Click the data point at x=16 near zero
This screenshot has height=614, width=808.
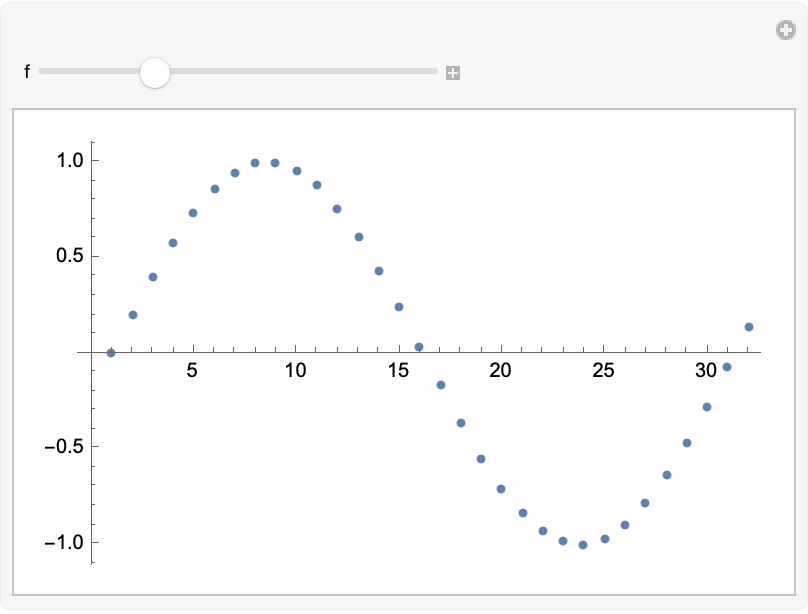point(419,347)
